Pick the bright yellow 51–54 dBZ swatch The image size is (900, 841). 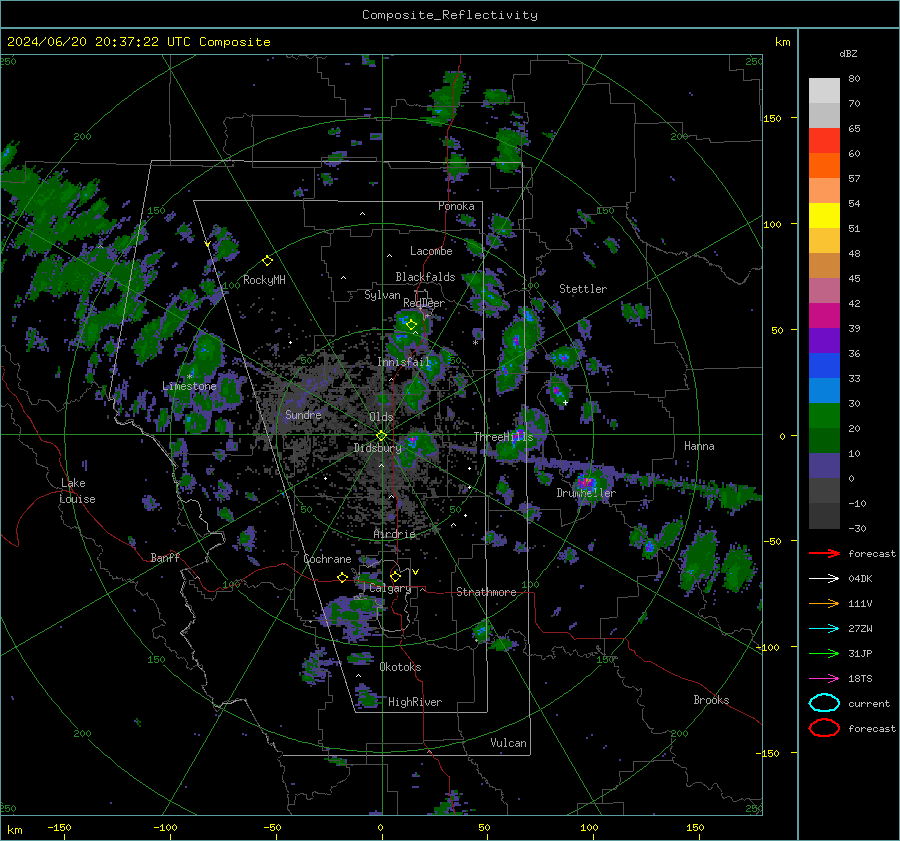824,215
